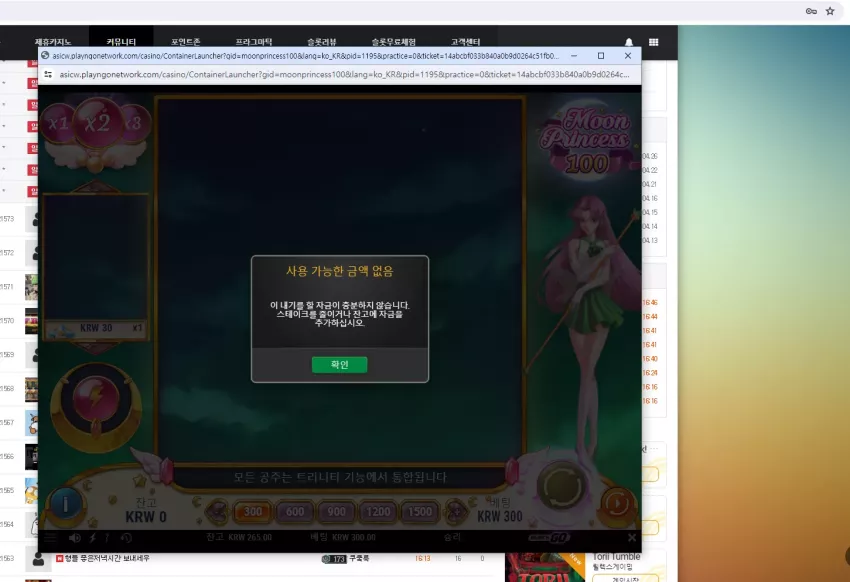Select the 900 bet amount
The width and height of the screenshot is (850, 582).
pyautogui.click(x=336, y=512)
